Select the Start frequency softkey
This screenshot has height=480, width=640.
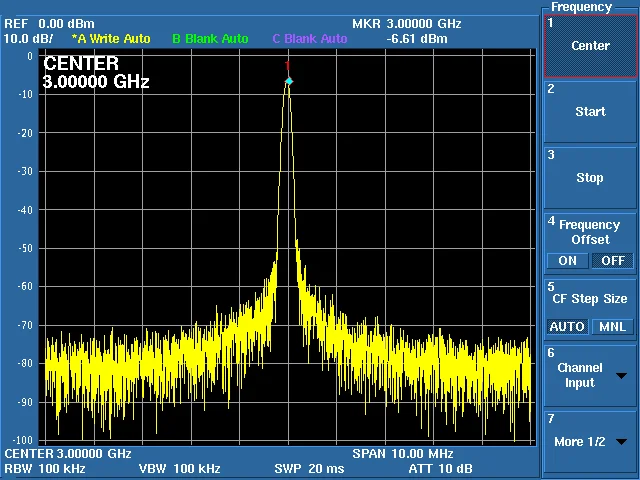[x=590, y=112]
